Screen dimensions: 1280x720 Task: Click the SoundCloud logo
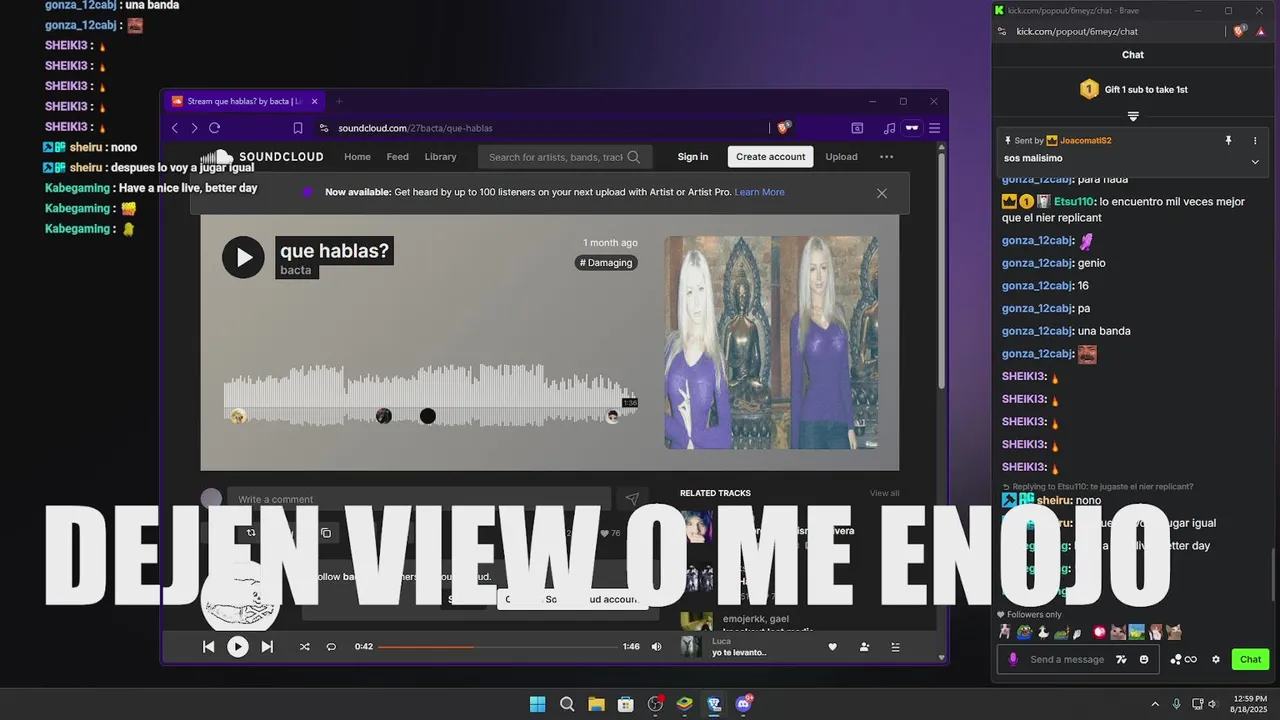262,157
